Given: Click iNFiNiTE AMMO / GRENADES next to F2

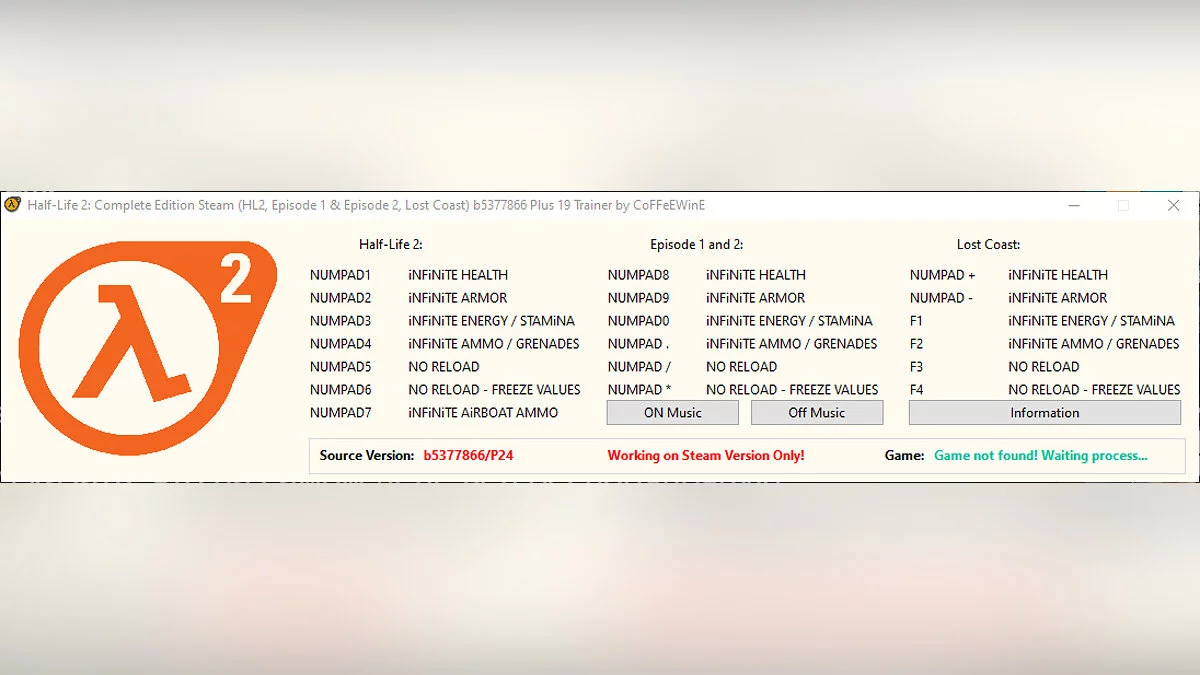Looking at the screenshot, I should point(1094,344).
